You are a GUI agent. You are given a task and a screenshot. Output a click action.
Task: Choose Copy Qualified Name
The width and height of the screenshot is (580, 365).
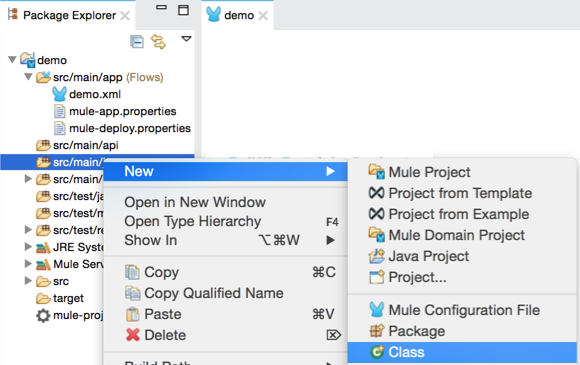pyautogui.click(x=214, y=293)
